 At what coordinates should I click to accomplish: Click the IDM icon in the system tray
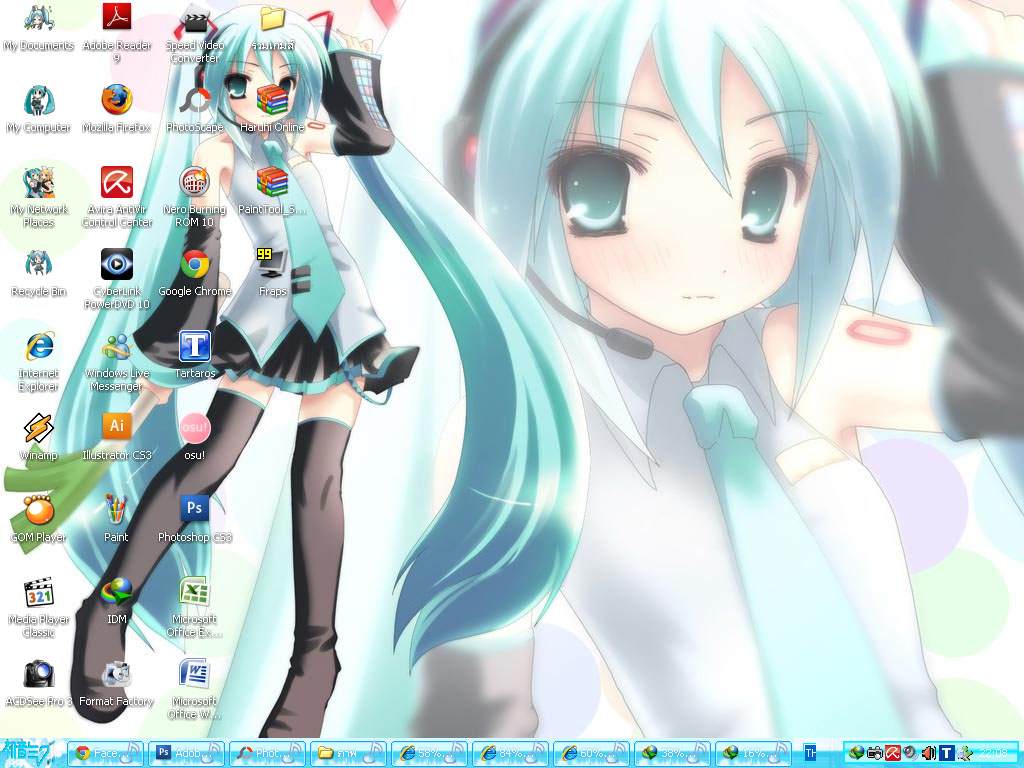point(856,753)
